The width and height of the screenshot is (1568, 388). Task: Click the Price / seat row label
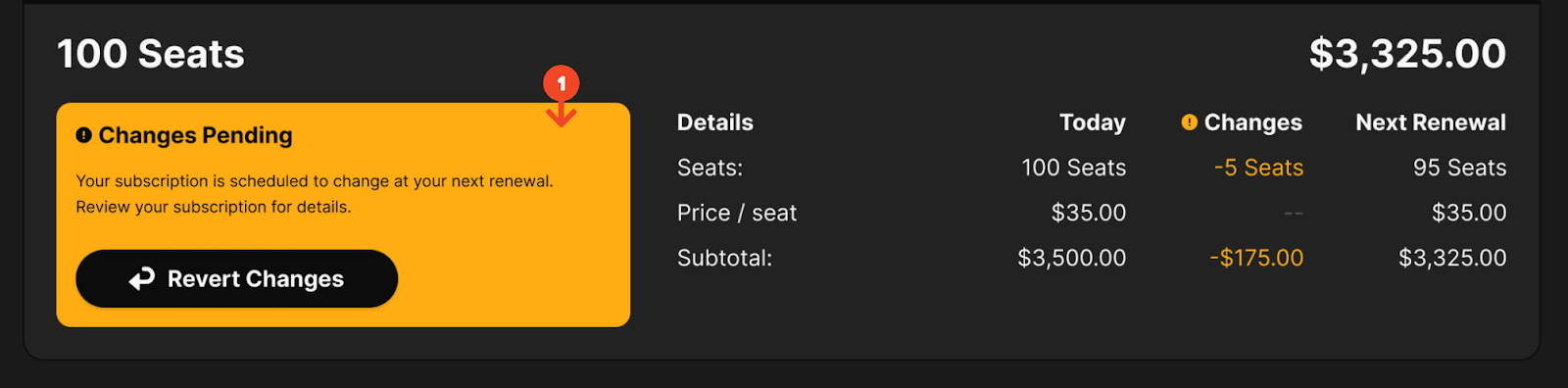tap(737, 213)
